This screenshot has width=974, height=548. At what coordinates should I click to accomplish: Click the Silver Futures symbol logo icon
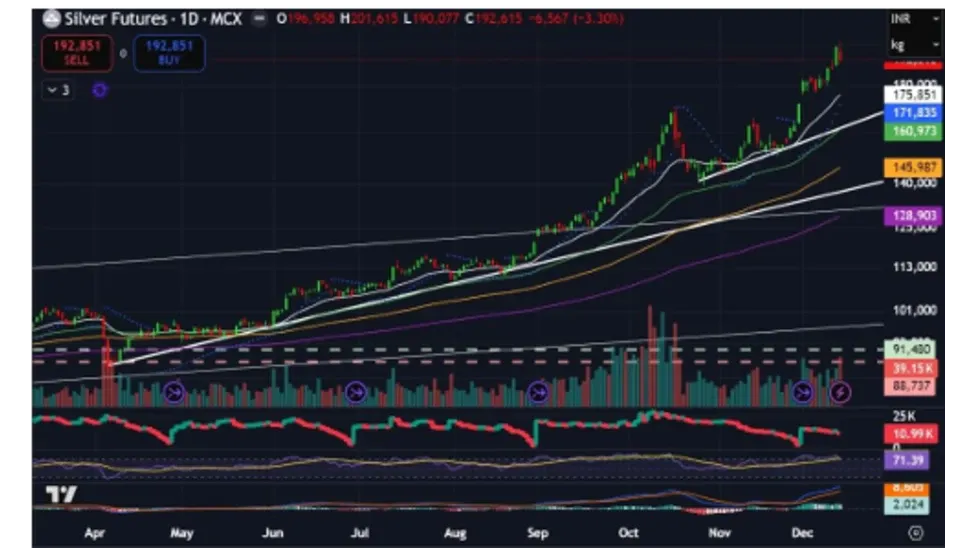pos(52,19)
